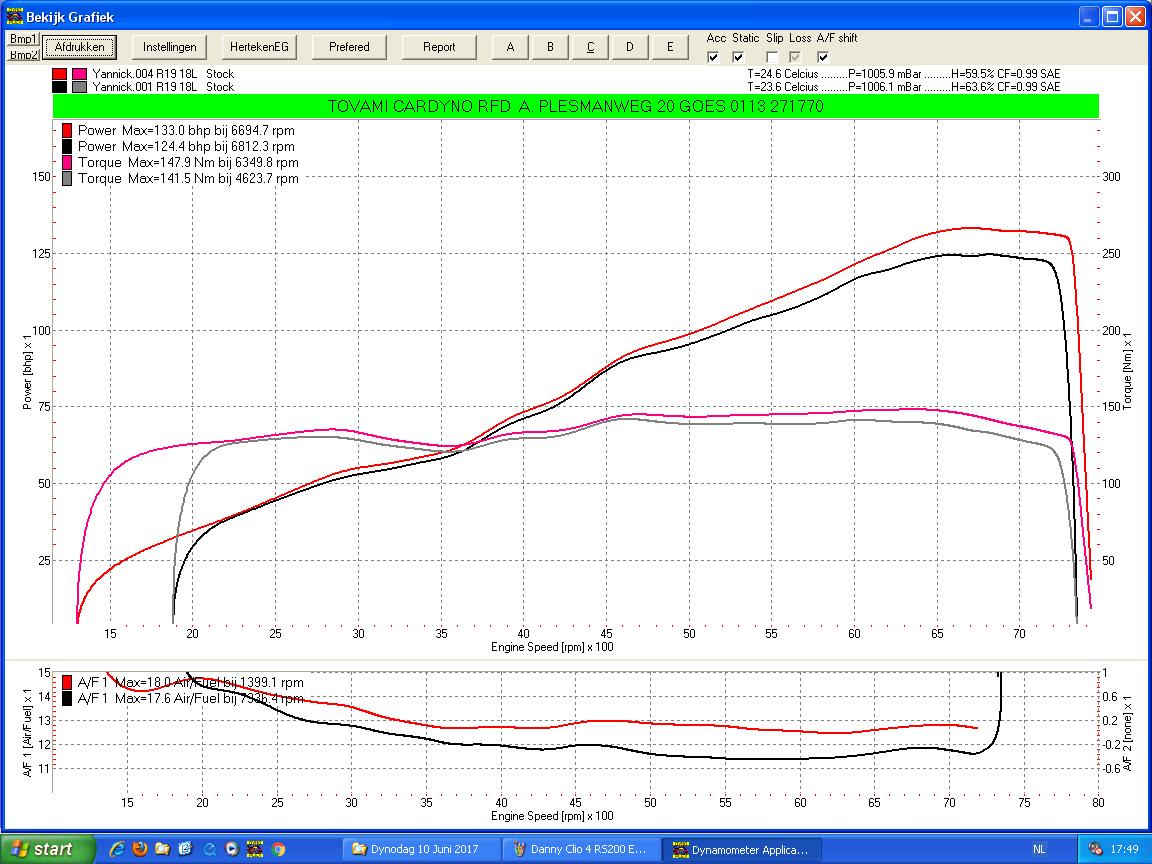Select preset C button
Screen dimensions: 1152x864
(x=590, y=47)
